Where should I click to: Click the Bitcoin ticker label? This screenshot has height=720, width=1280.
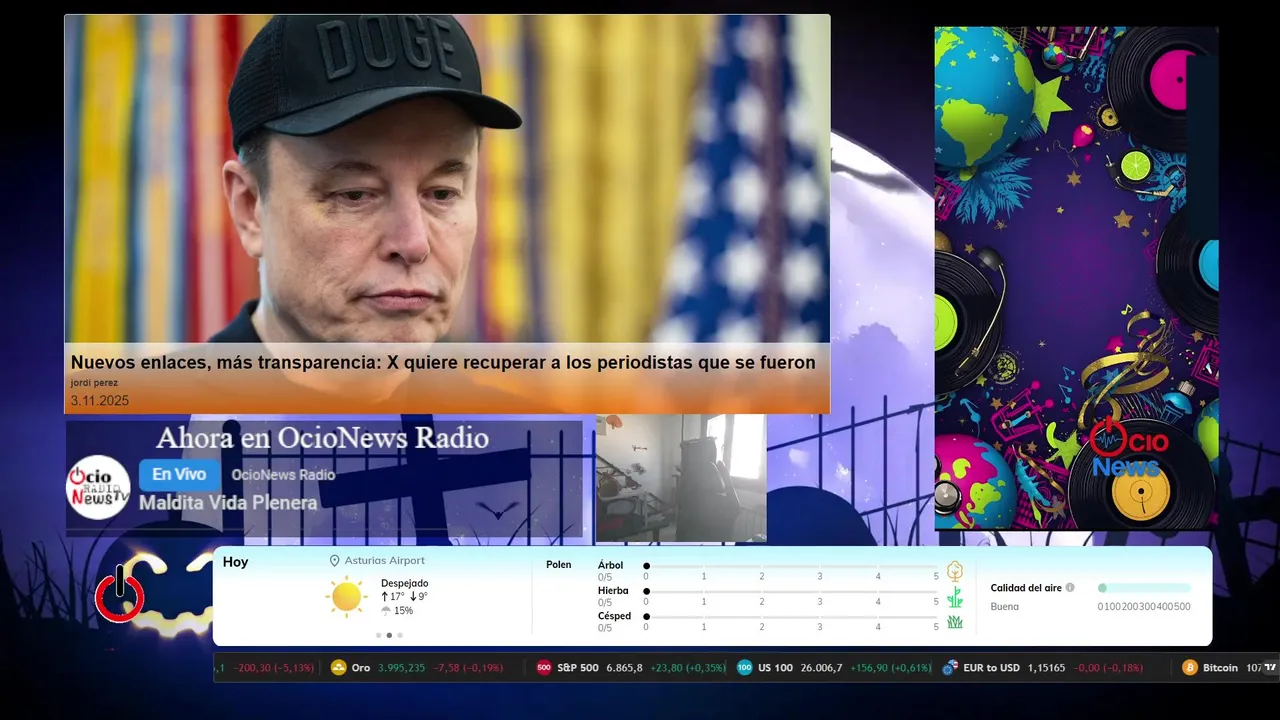click(x=1220, y=668)
